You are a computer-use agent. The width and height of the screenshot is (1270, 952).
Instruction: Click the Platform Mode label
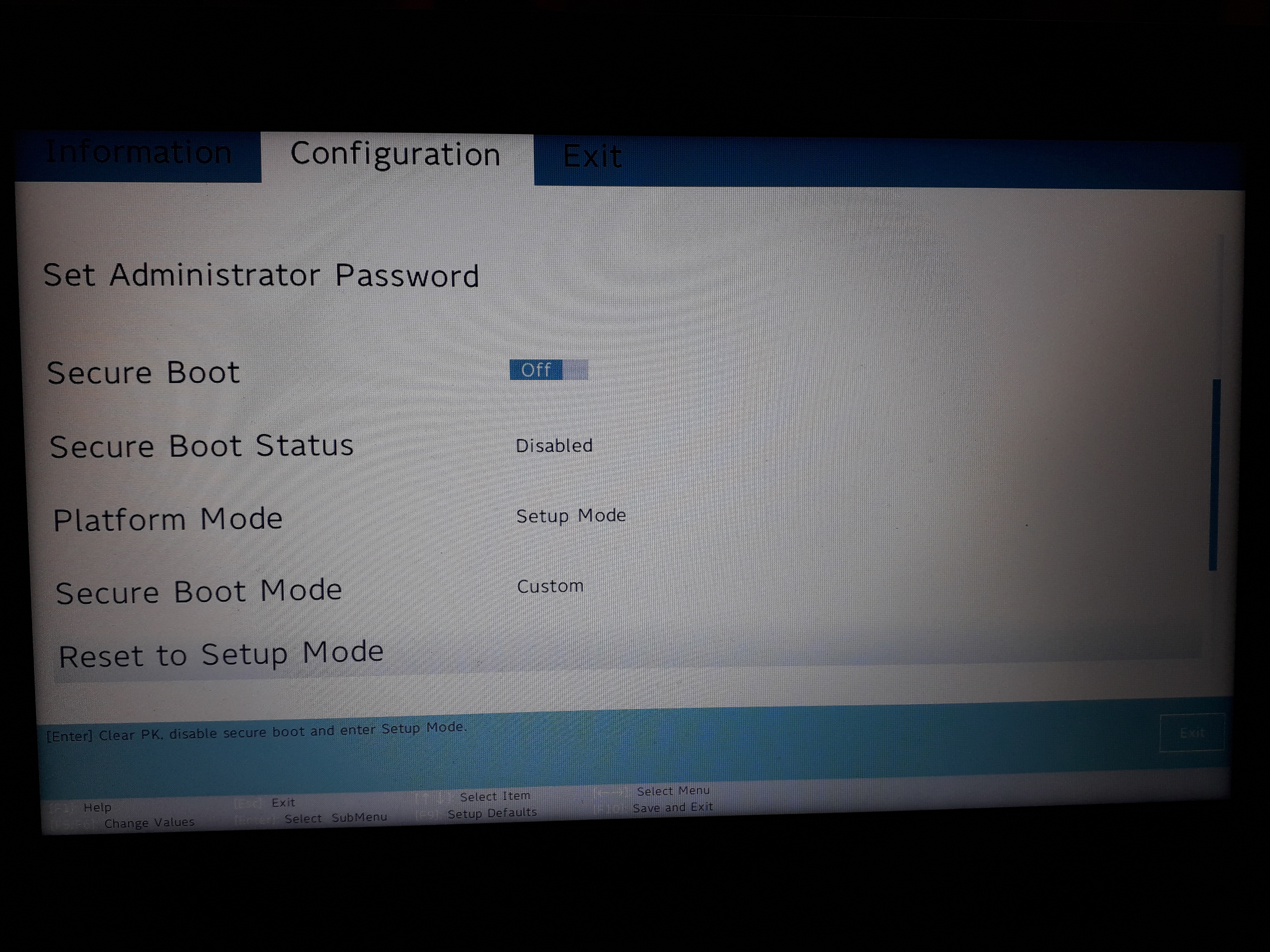pos(168,520)
